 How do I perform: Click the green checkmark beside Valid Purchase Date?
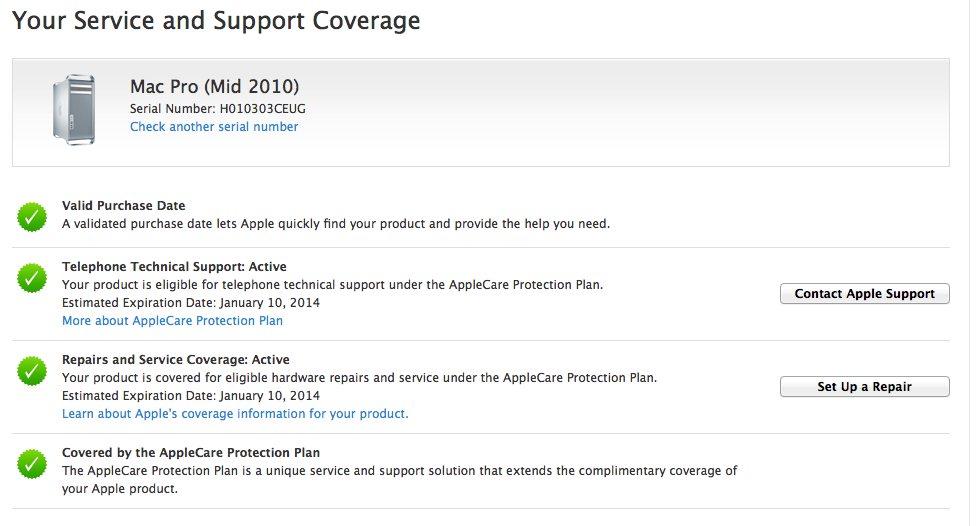[x=32, y=217]
